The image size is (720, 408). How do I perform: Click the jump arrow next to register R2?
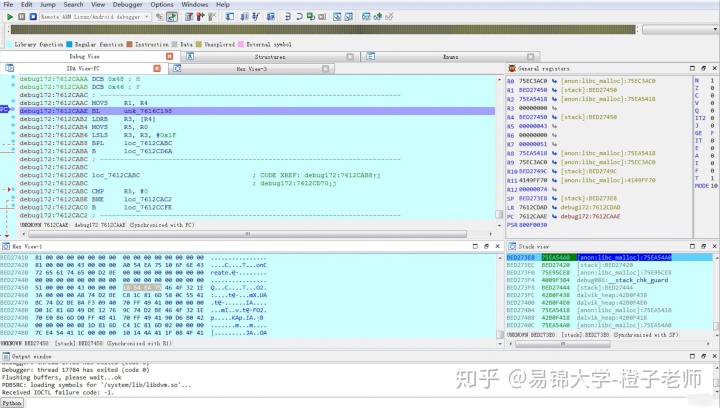(x=554, y=99)
